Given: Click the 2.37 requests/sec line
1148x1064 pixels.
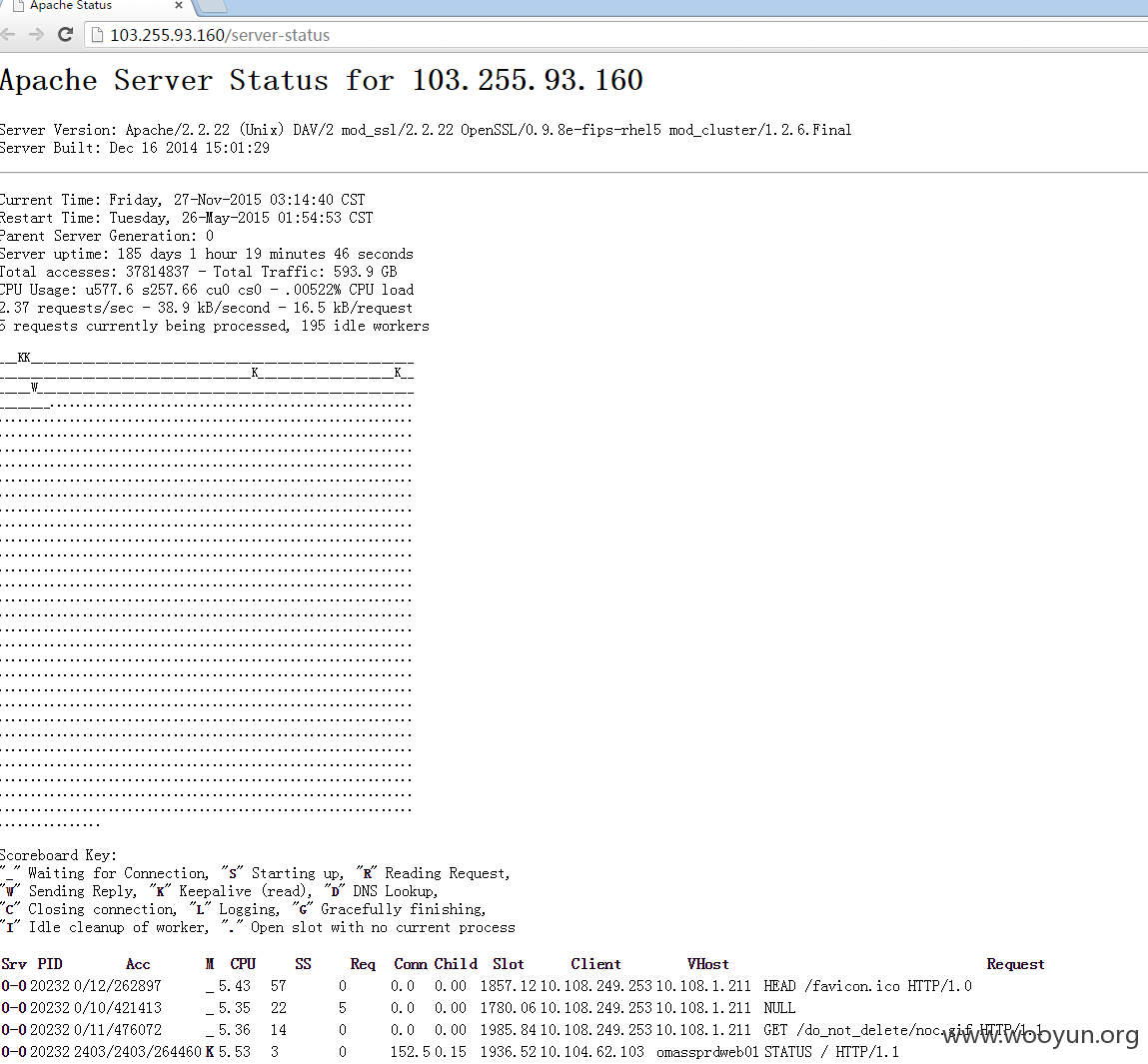Looking at the screenshot, I should (206, 309).
